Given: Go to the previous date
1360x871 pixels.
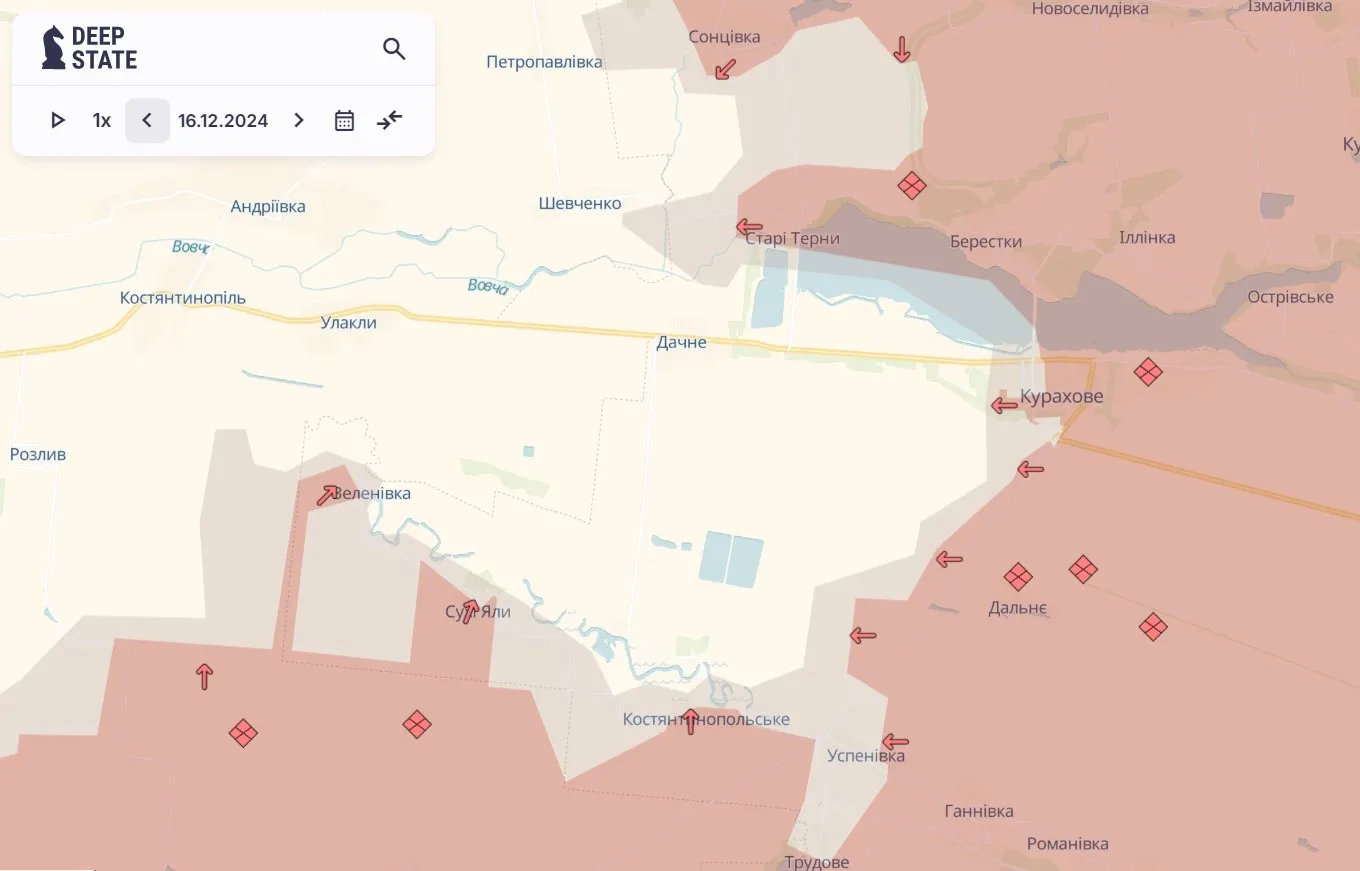Looking at the screenshot, I should 147,121.
